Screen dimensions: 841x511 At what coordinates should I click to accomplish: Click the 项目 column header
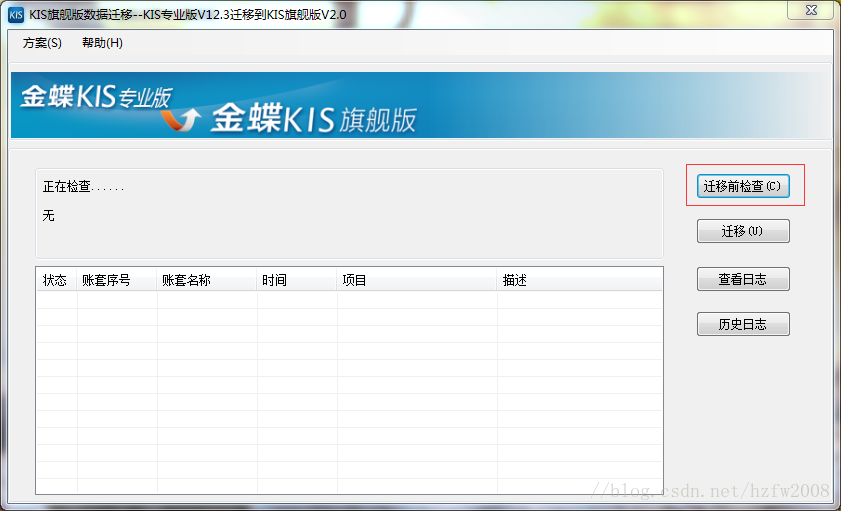[x=417, y=280]
